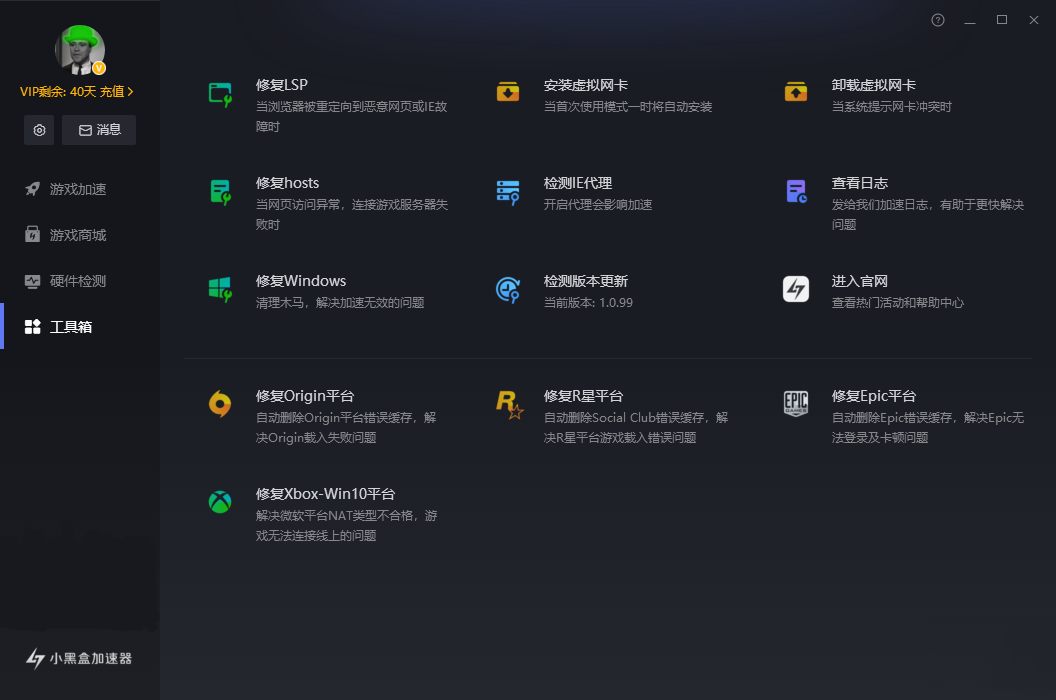Image resolution: width=1056 pixels, height=700 pixels.
Task: Click the rocket icon beside 游戏加速
Action: (32, 189)
